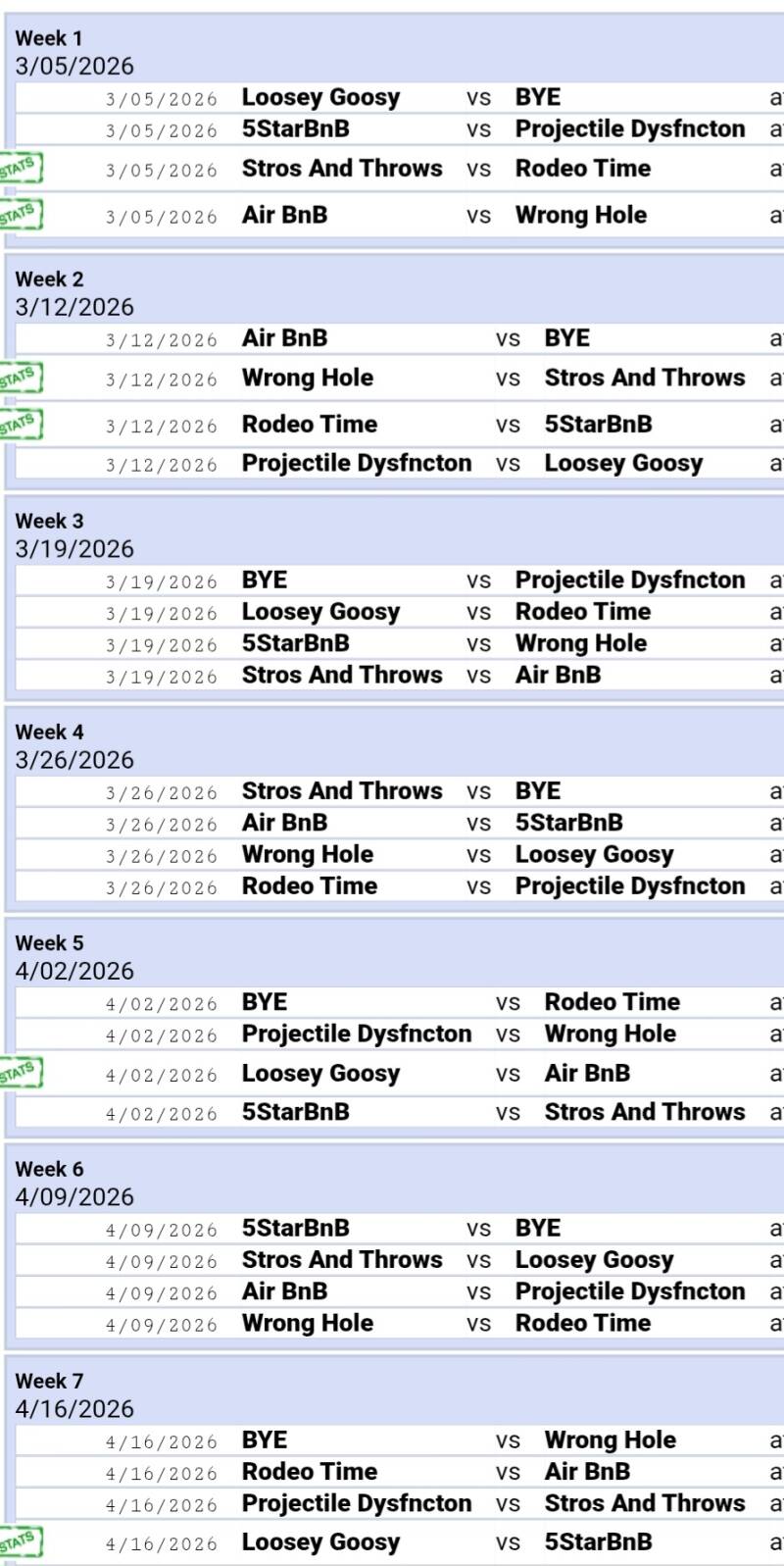View STATS for Rodeo Time vs 5StarBnB
This screenshot has height=1566, width=784.
coord(20,424)
